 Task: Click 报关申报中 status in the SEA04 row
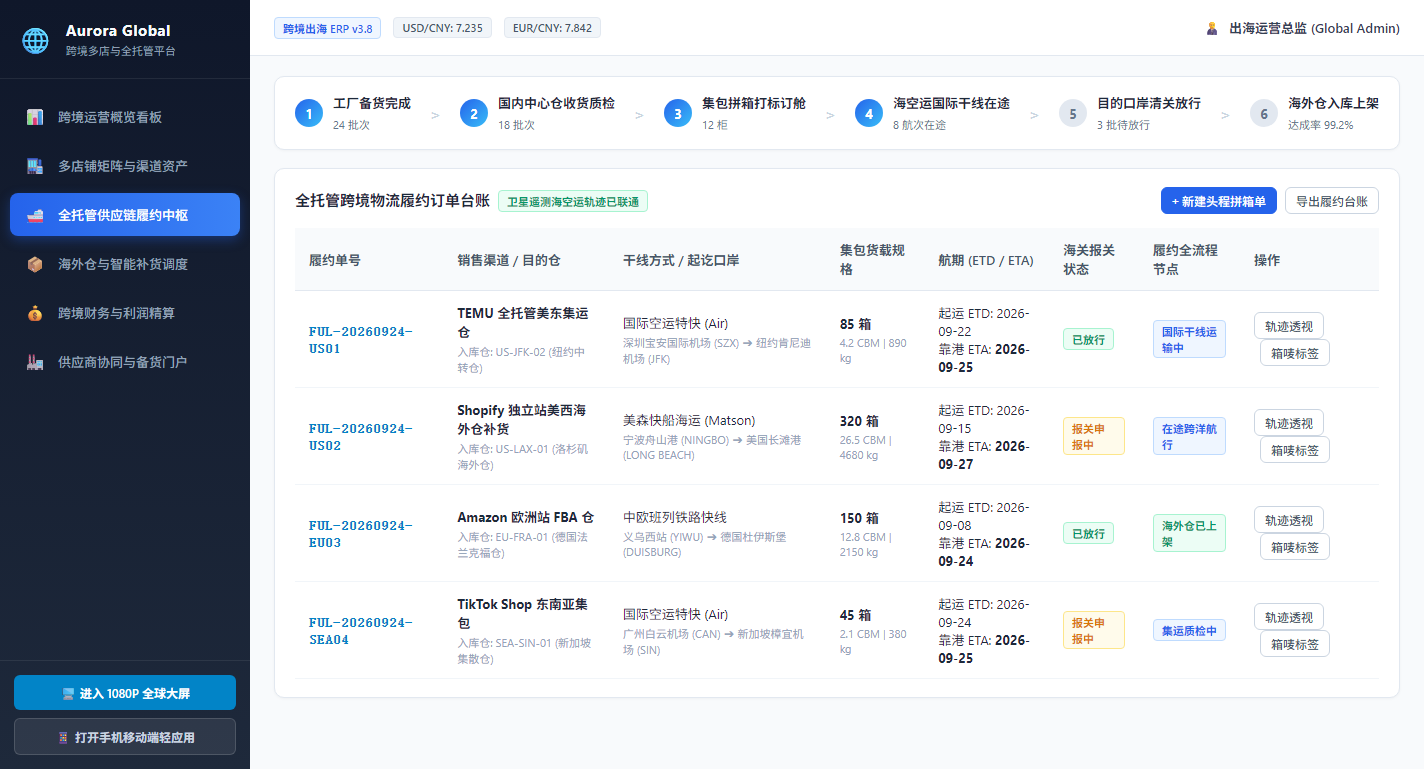pyautogui.click(x=1094, y=630)
